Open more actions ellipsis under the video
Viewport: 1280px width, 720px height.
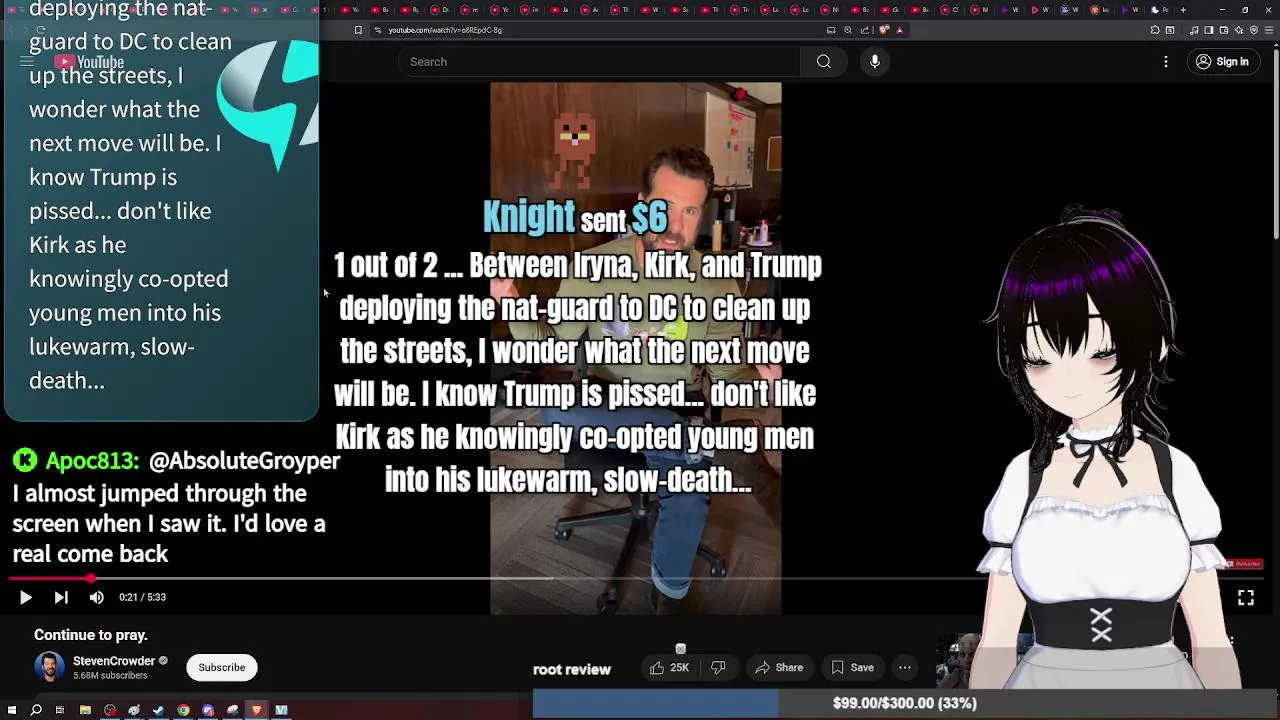905,667
